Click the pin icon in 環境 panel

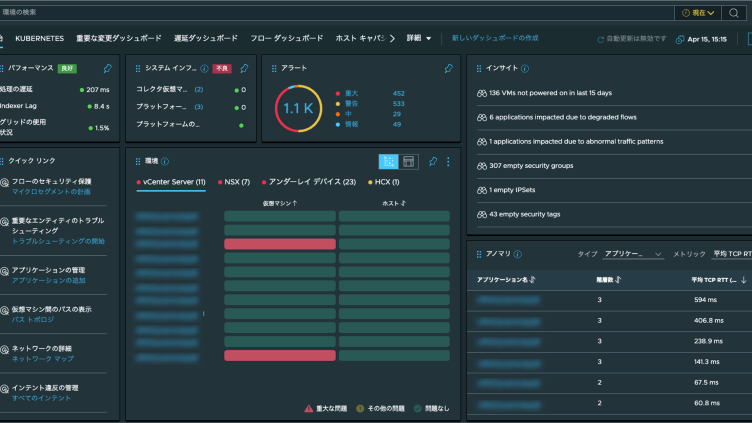tap(432, 161)
